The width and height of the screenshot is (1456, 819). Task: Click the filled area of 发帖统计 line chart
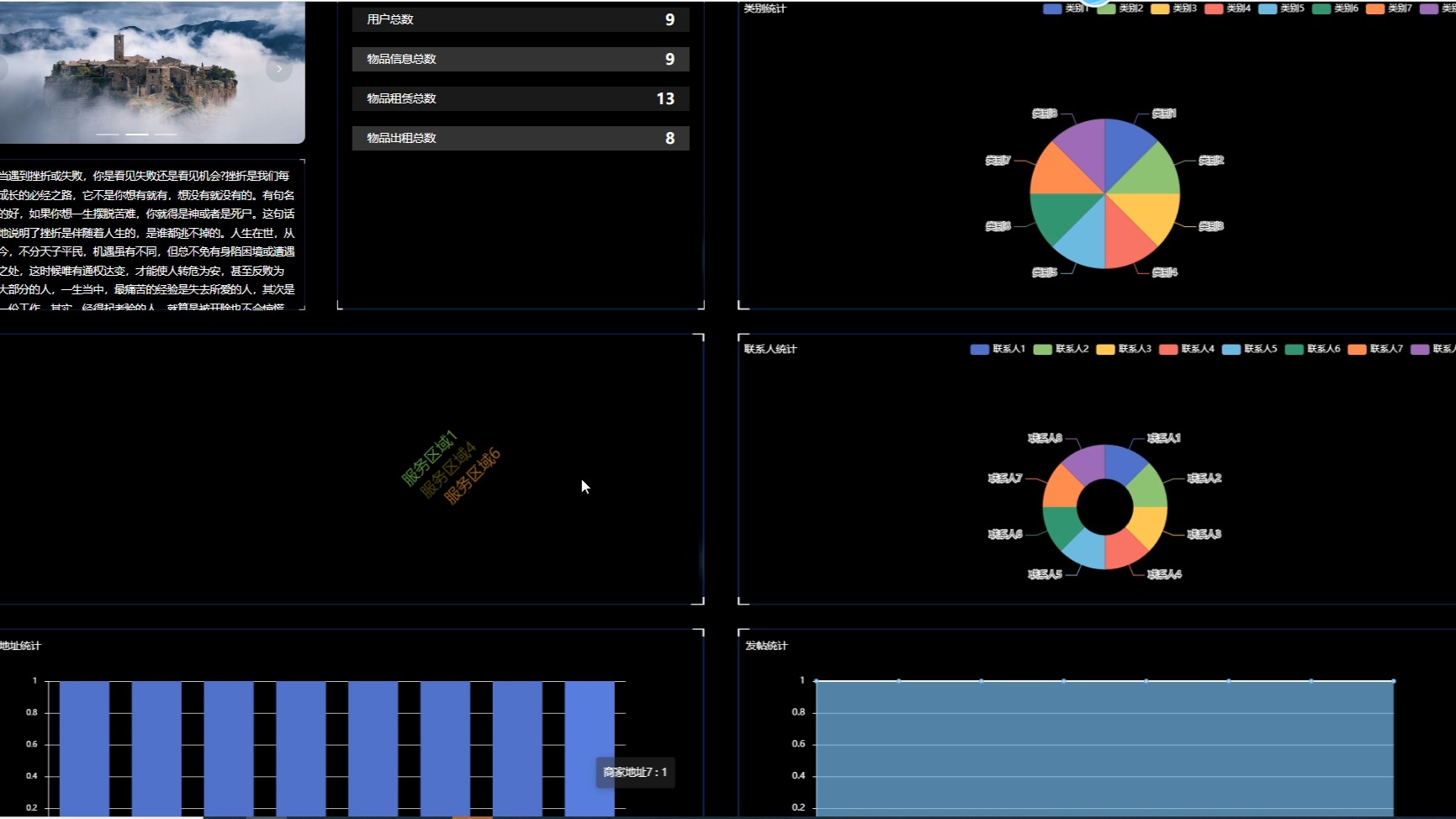tap(1104, 748)
